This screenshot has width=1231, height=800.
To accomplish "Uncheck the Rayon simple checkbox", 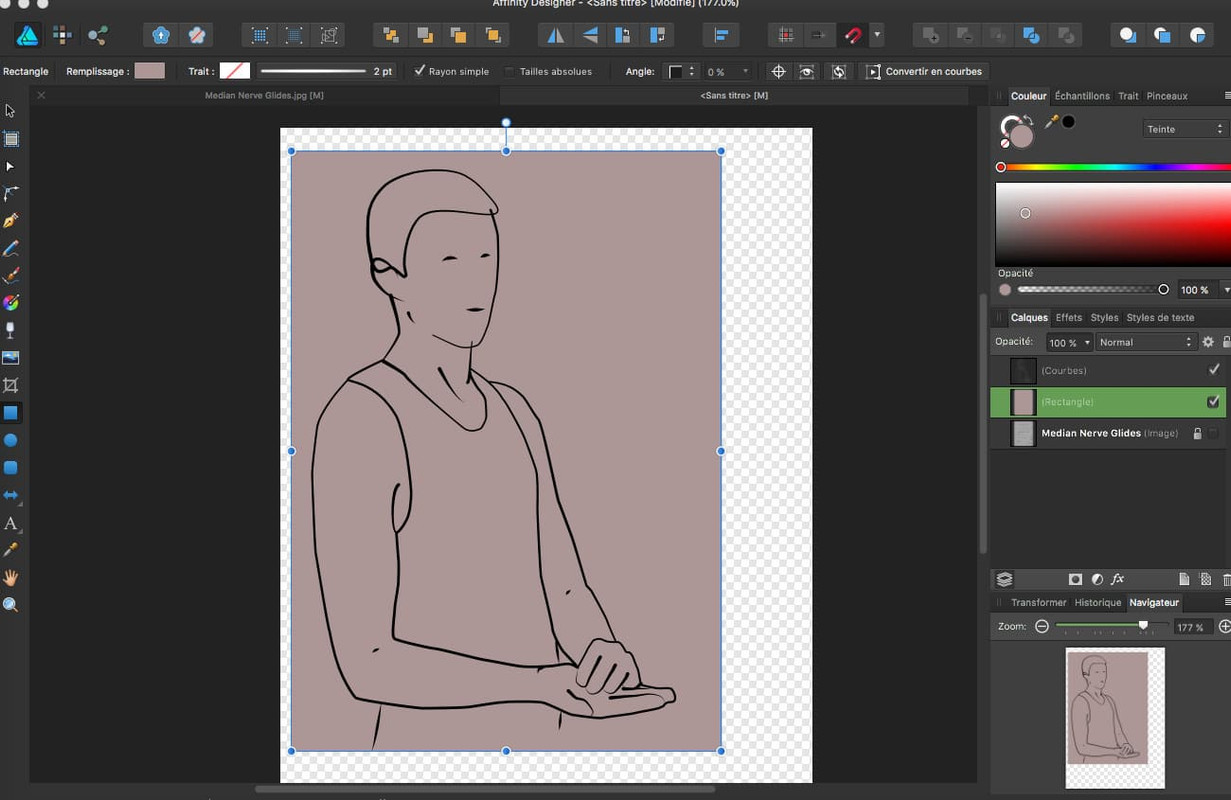I will point(420,71).
